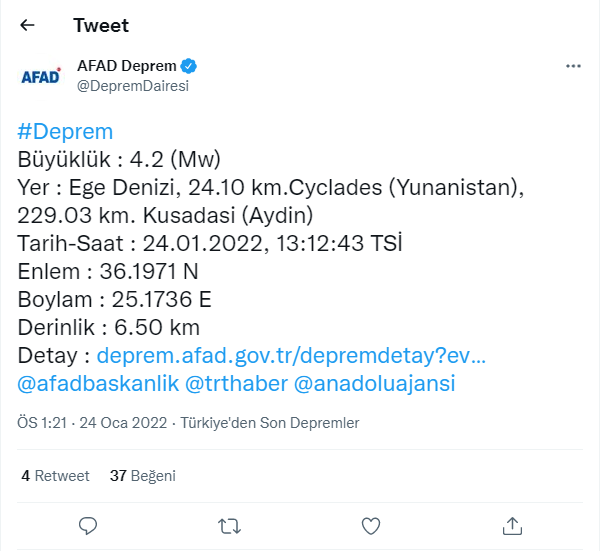
Task: Click the ÖS 1:21 · 24 Oca 2022 timestamp
Action: (x=92, y=423)
